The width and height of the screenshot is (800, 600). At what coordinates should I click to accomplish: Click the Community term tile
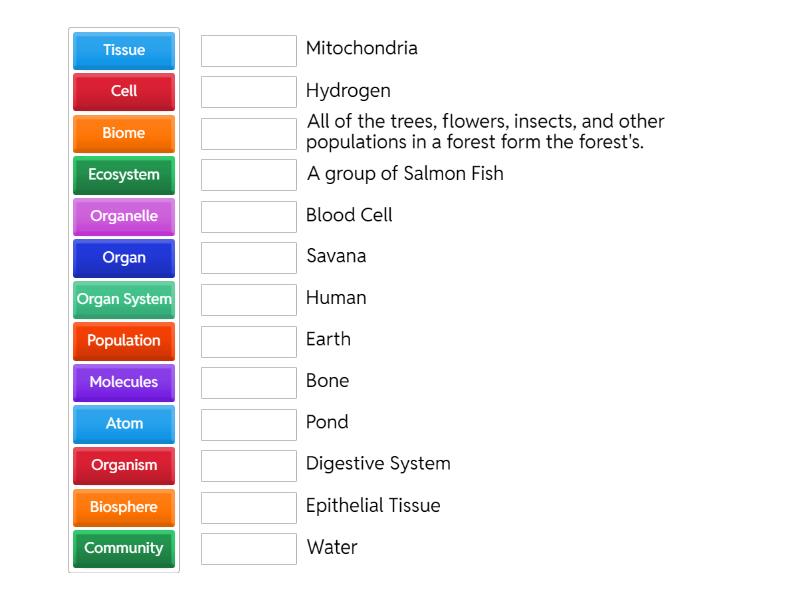(123, 548)
